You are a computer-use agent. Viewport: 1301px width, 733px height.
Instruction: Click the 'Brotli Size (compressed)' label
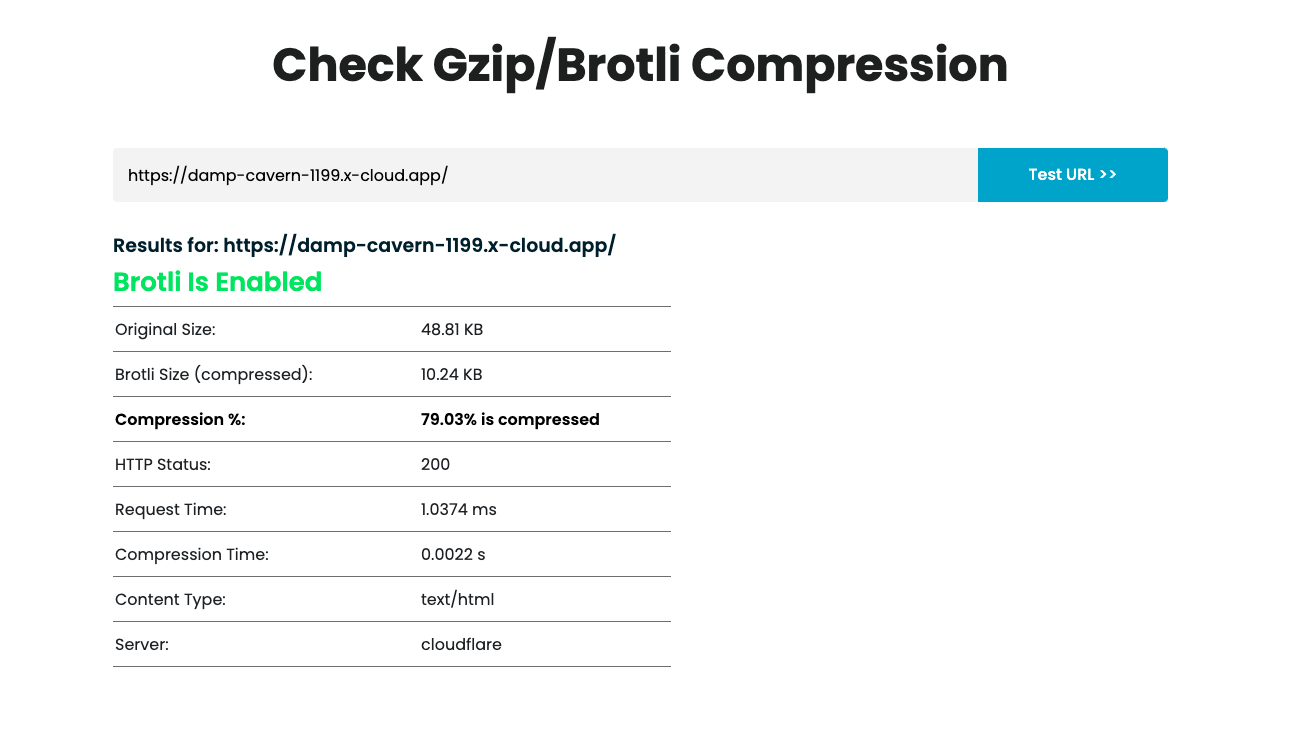(x=213, y=374)
